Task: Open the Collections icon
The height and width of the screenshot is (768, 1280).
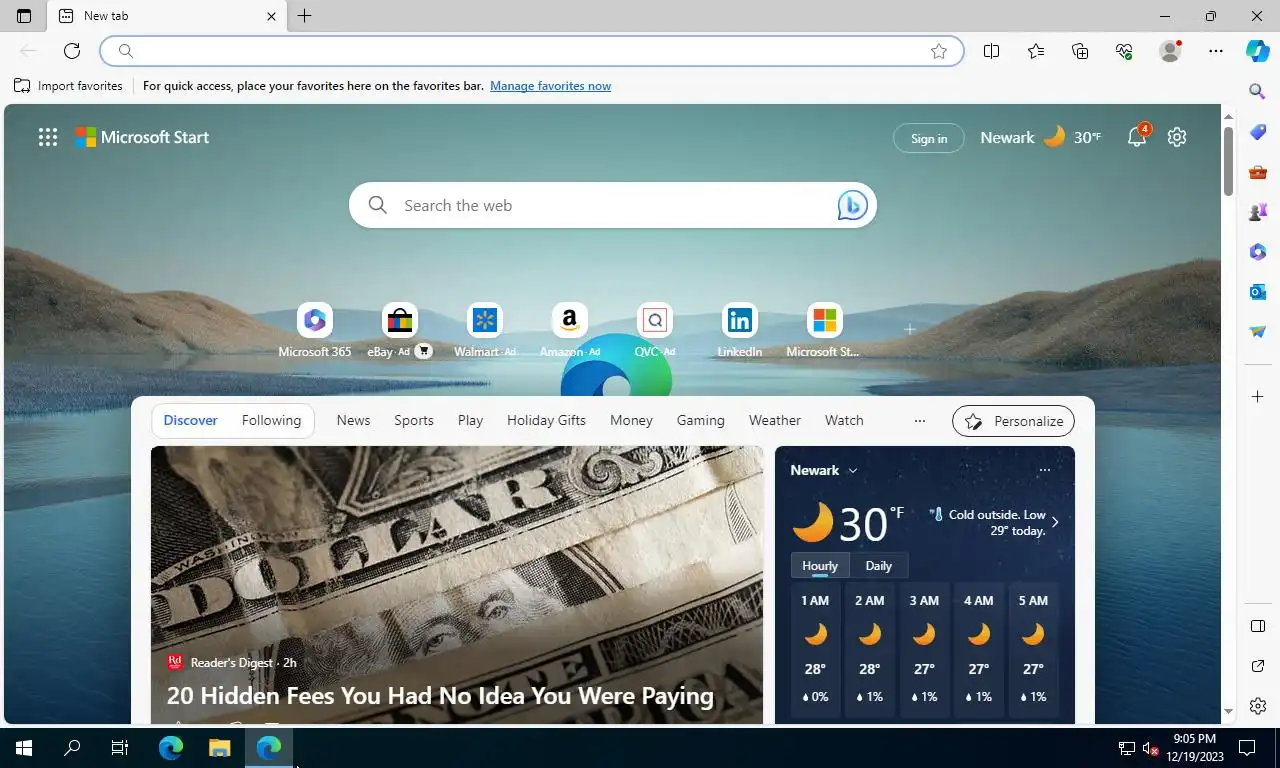Action: (1080, 51)
